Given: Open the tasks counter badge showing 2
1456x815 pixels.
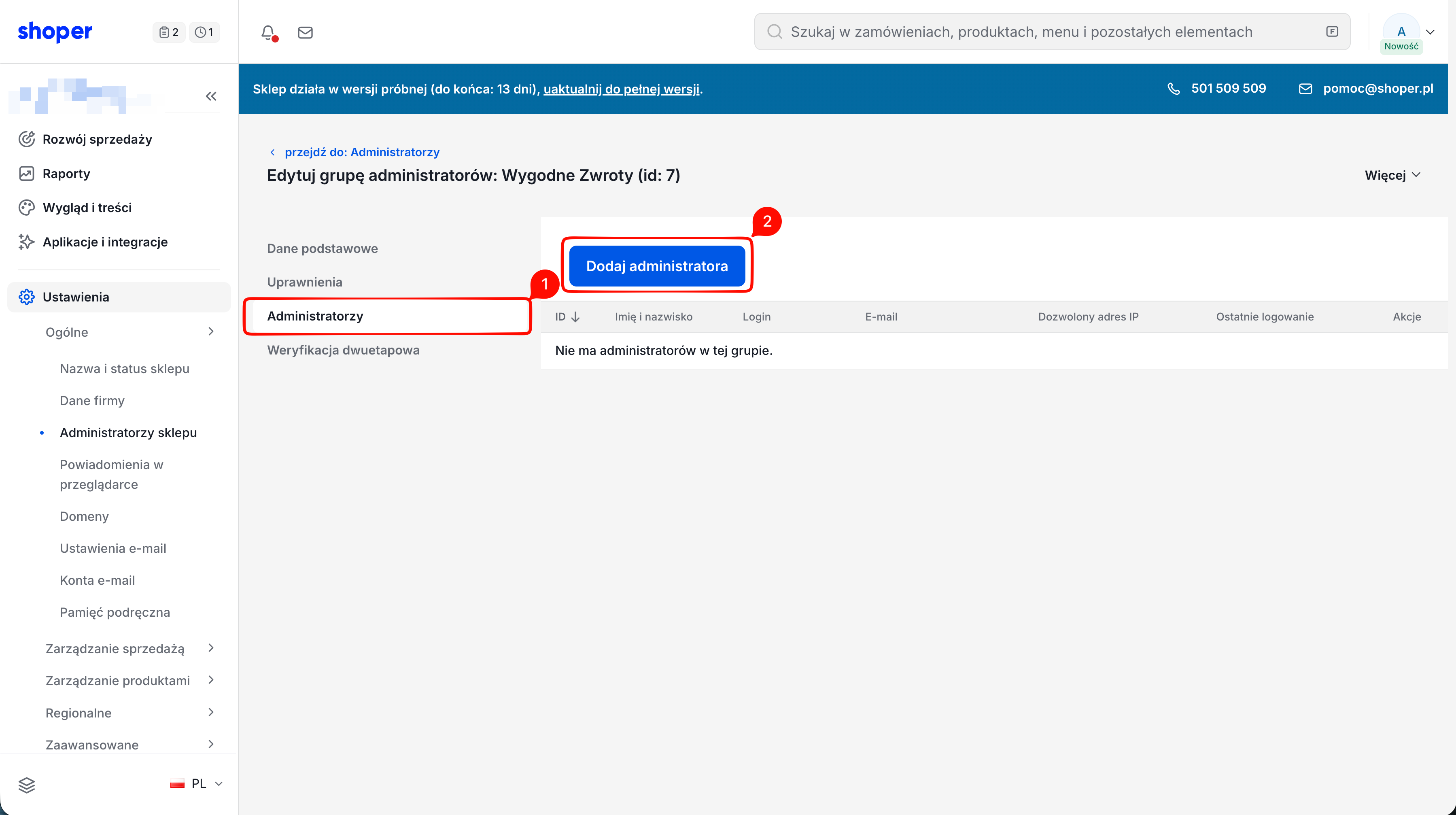Looking at the screenshot, I should tap(169, 32).
